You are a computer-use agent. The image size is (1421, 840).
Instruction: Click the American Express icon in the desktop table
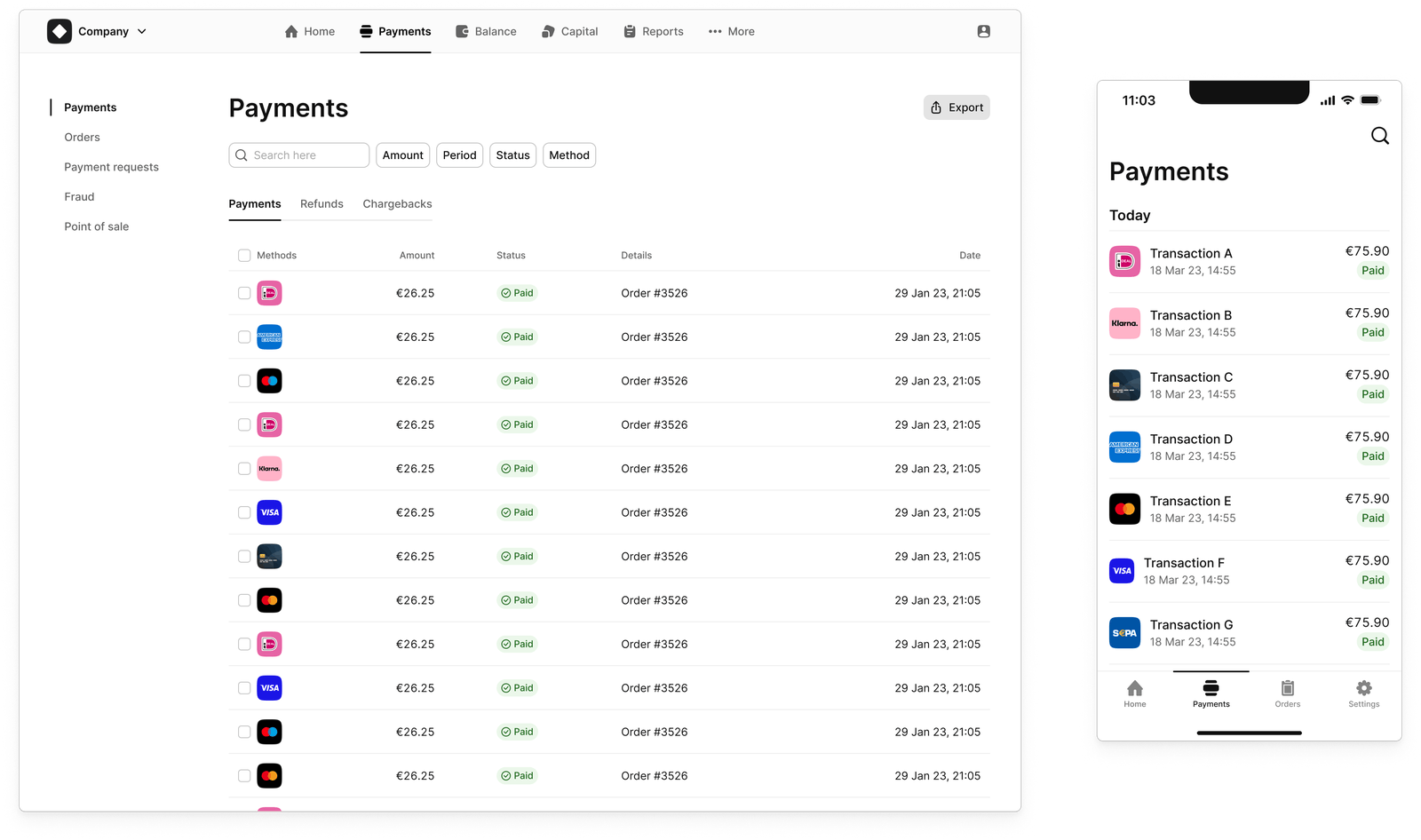269,337
